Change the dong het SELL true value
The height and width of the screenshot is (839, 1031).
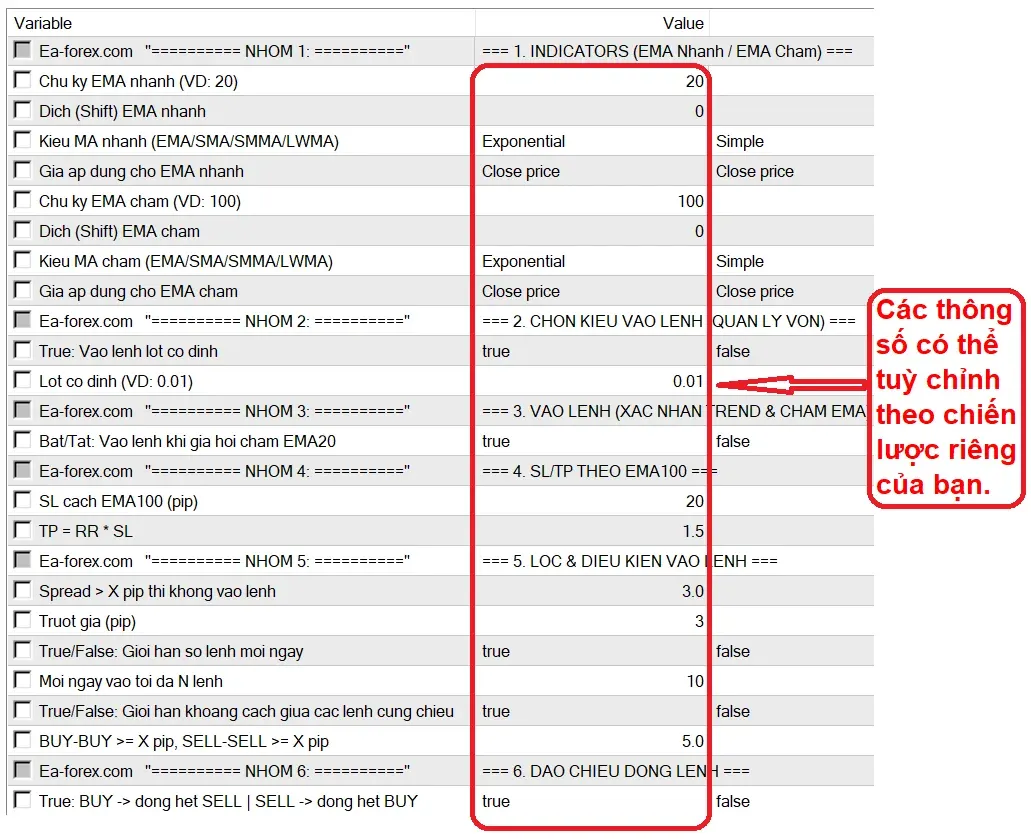[592, 801]
